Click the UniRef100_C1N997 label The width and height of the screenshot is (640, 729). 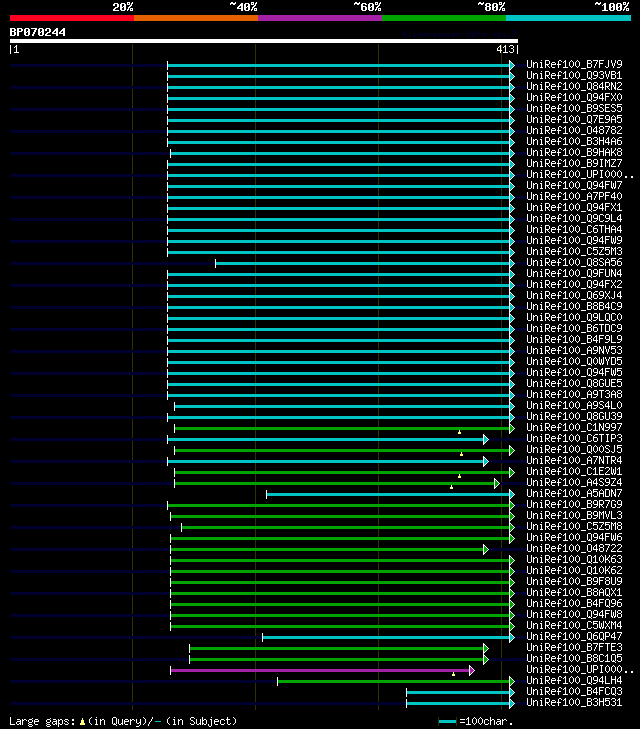click(574, 427)
